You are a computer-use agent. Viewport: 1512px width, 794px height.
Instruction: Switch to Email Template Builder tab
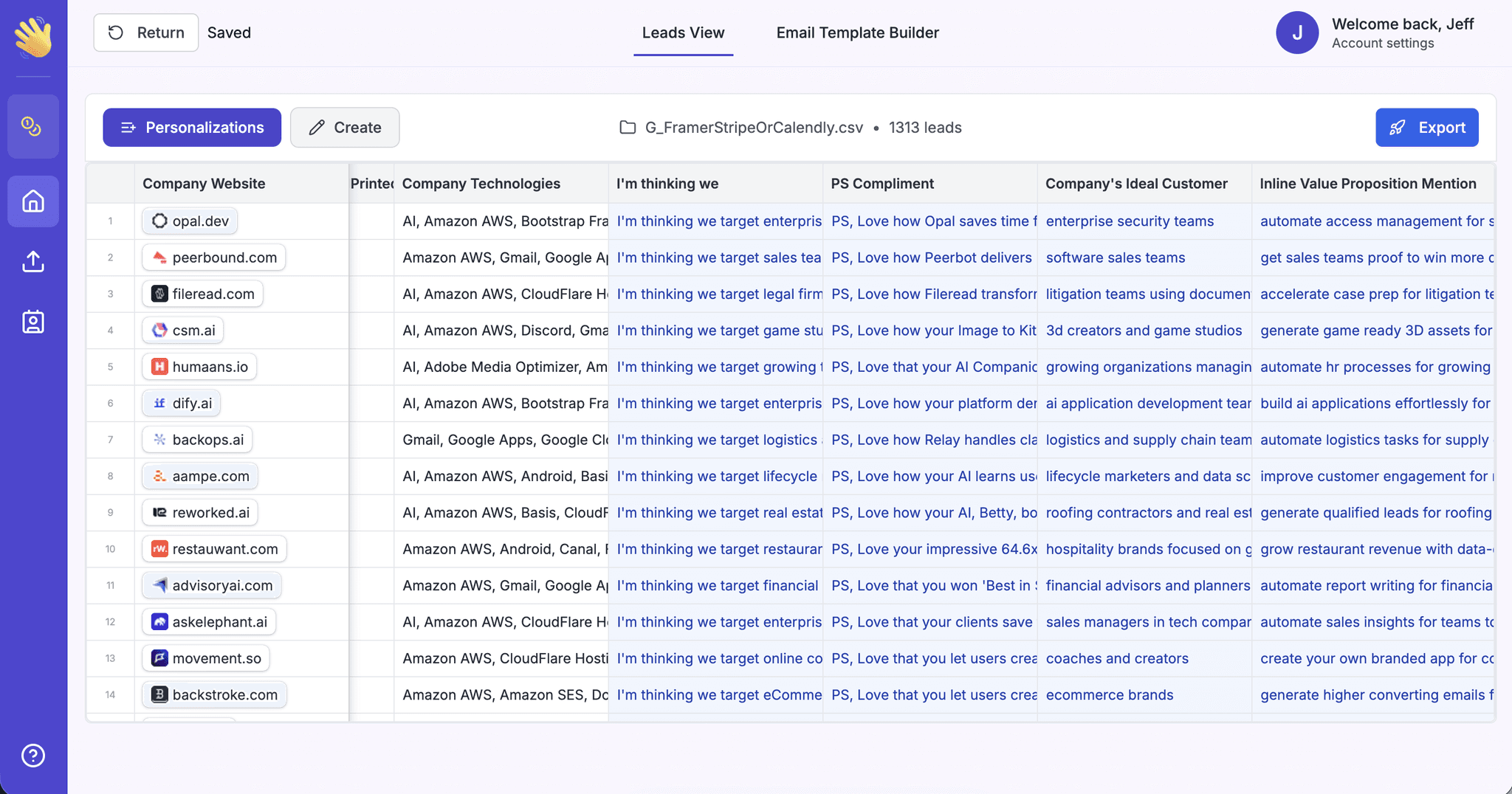tap(857, 33)
